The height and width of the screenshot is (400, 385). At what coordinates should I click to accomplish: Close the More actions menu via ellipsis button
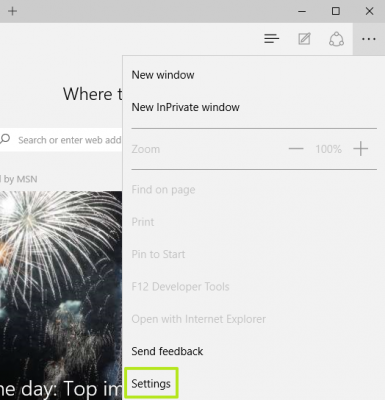click(x=369, y=39)
